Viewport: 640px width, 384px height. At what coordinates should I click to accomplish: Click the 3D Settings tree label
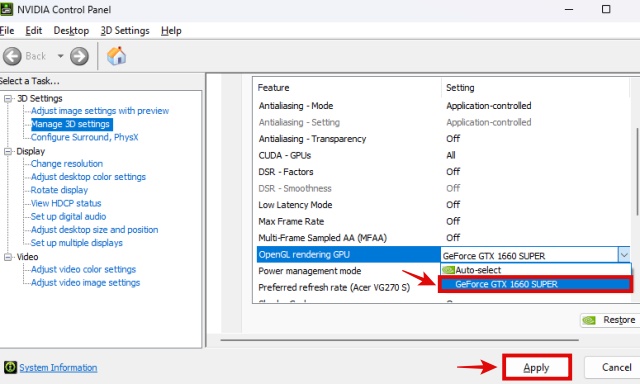pos(40,98)
